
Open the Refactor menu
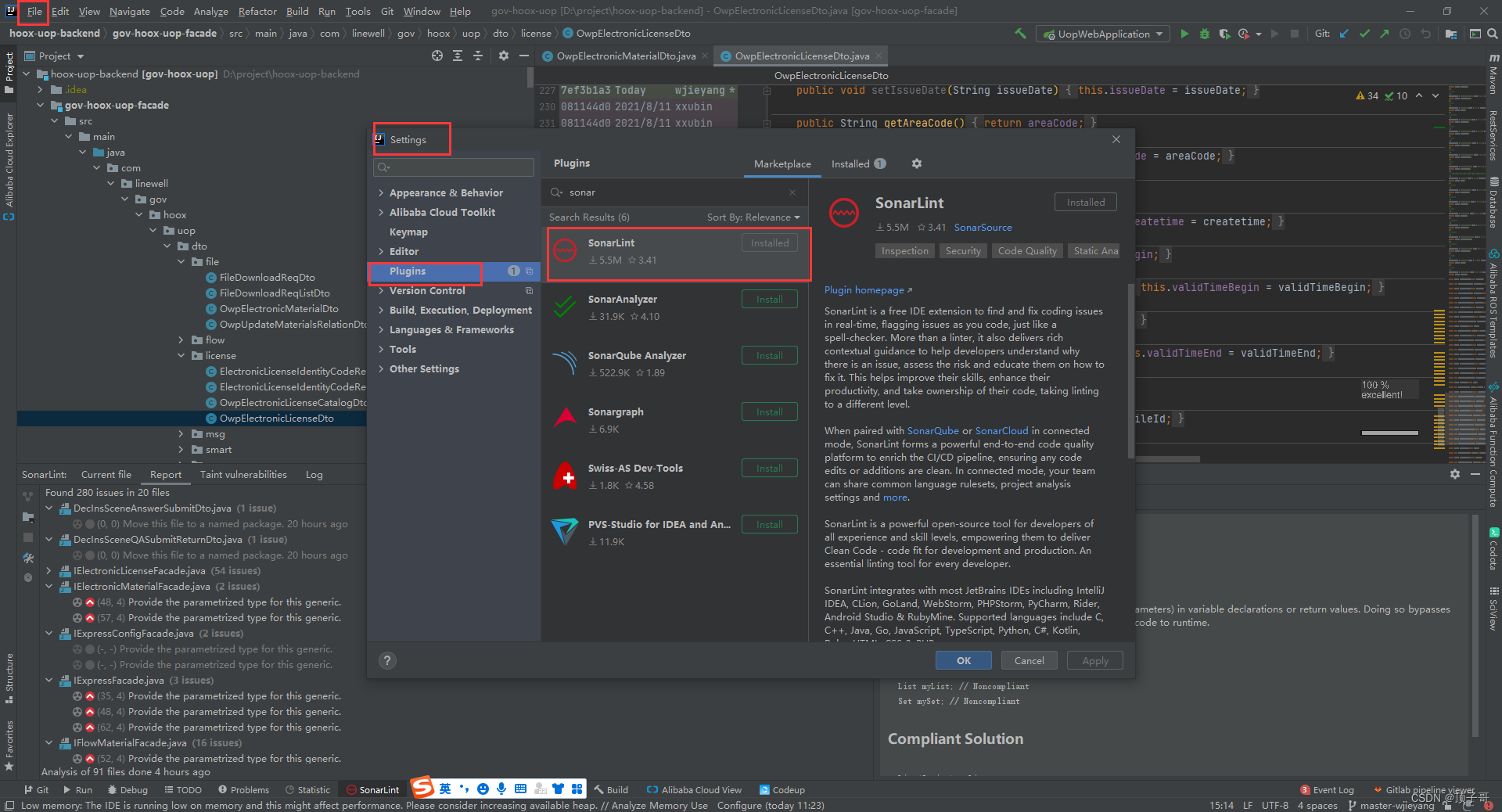257,11
